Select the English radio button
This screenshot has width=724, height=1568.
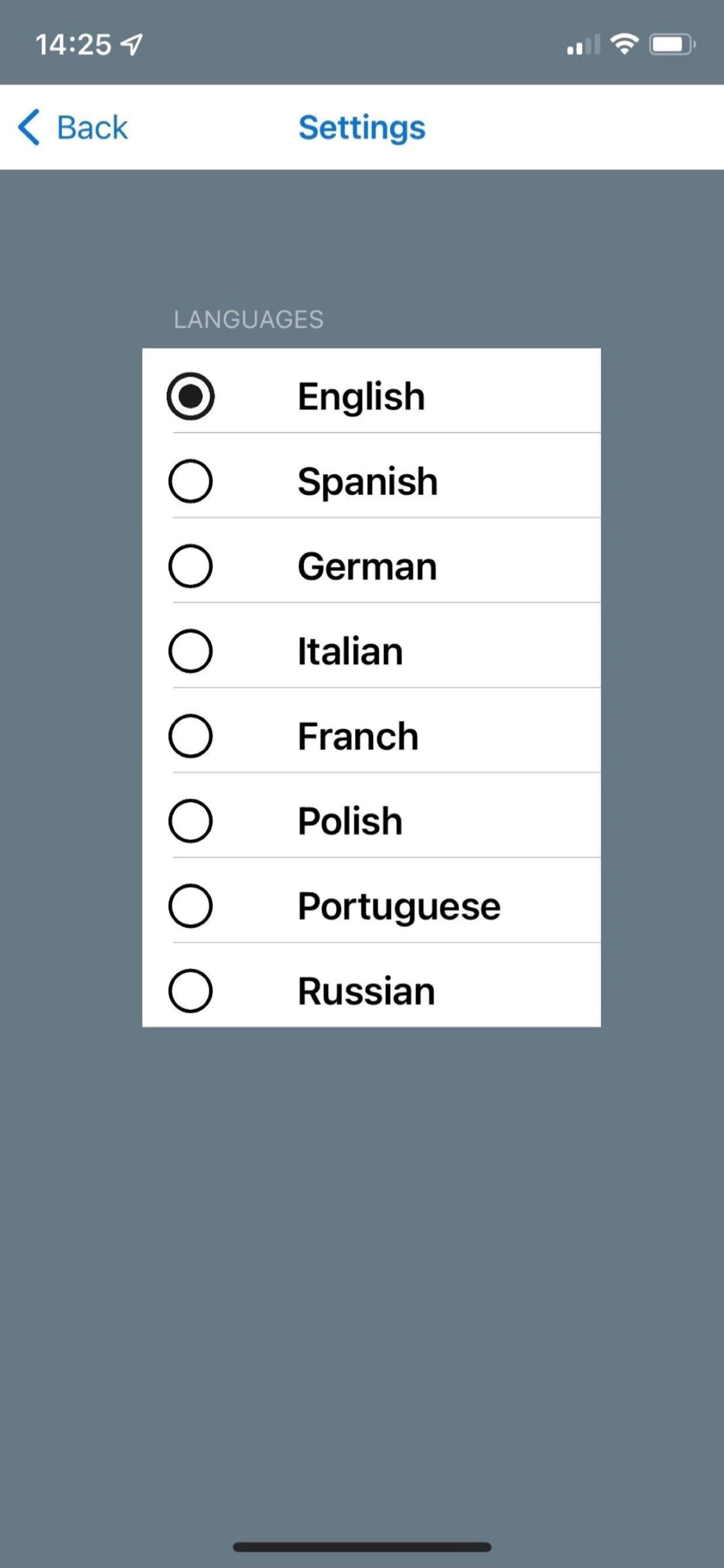[x=190, y=396]
